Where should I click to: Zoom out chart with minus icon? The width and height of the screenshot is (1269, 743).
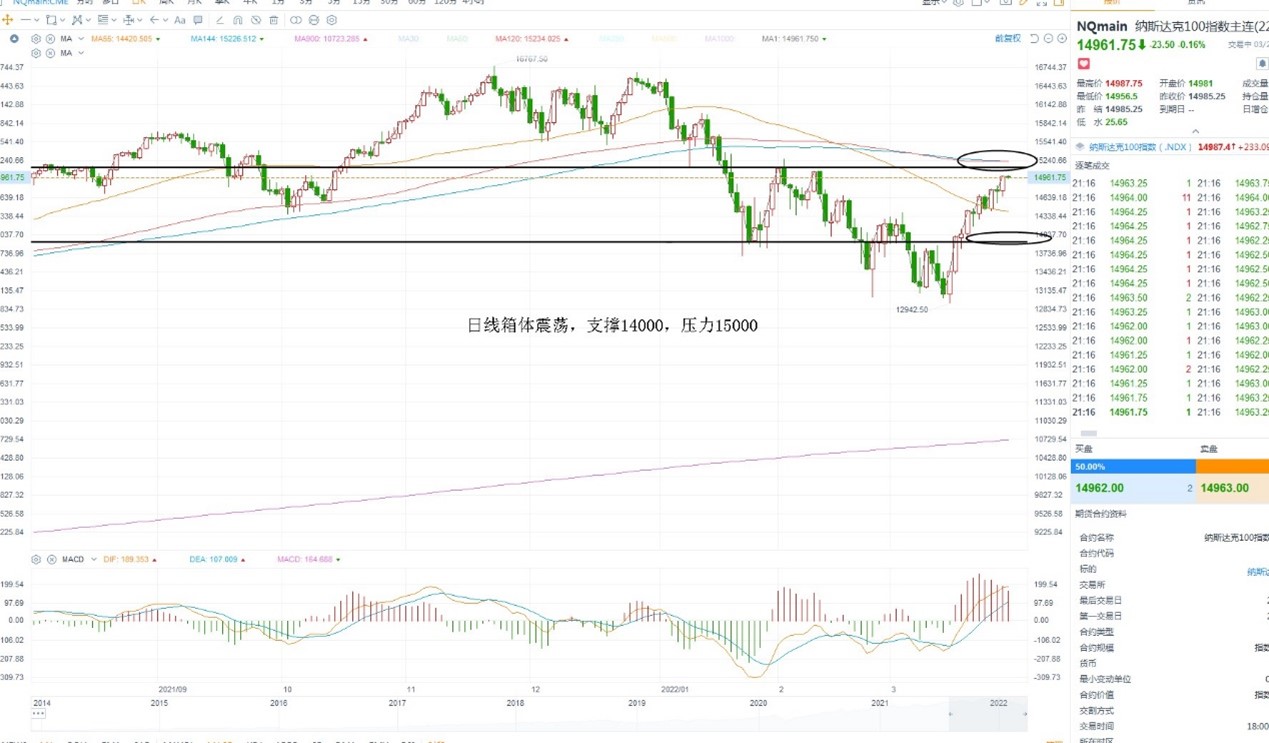click(1048, 39)
